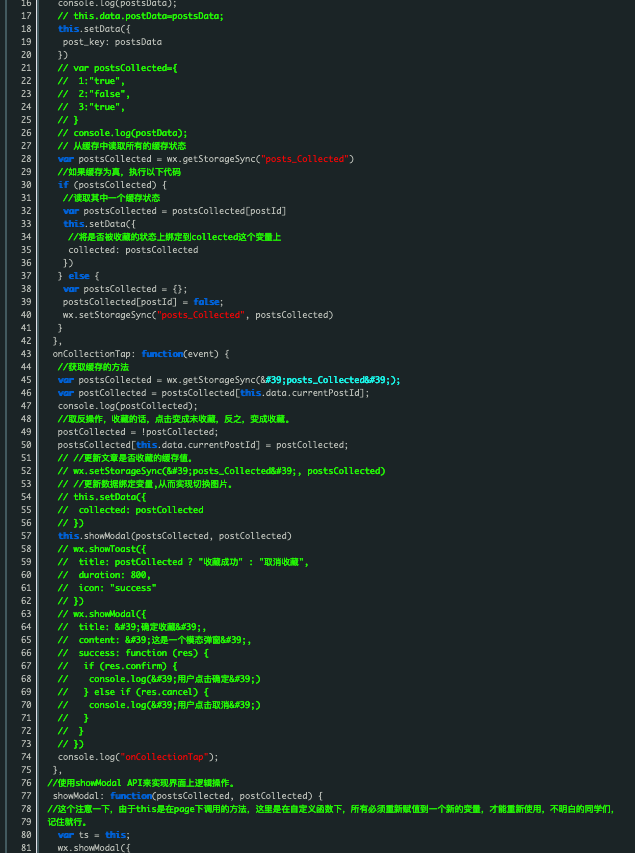Viewport: 635px width, 853px height.
Task: Click "showModal: function(postsCollected, postCollected) {"
Action: coord(188,796)
